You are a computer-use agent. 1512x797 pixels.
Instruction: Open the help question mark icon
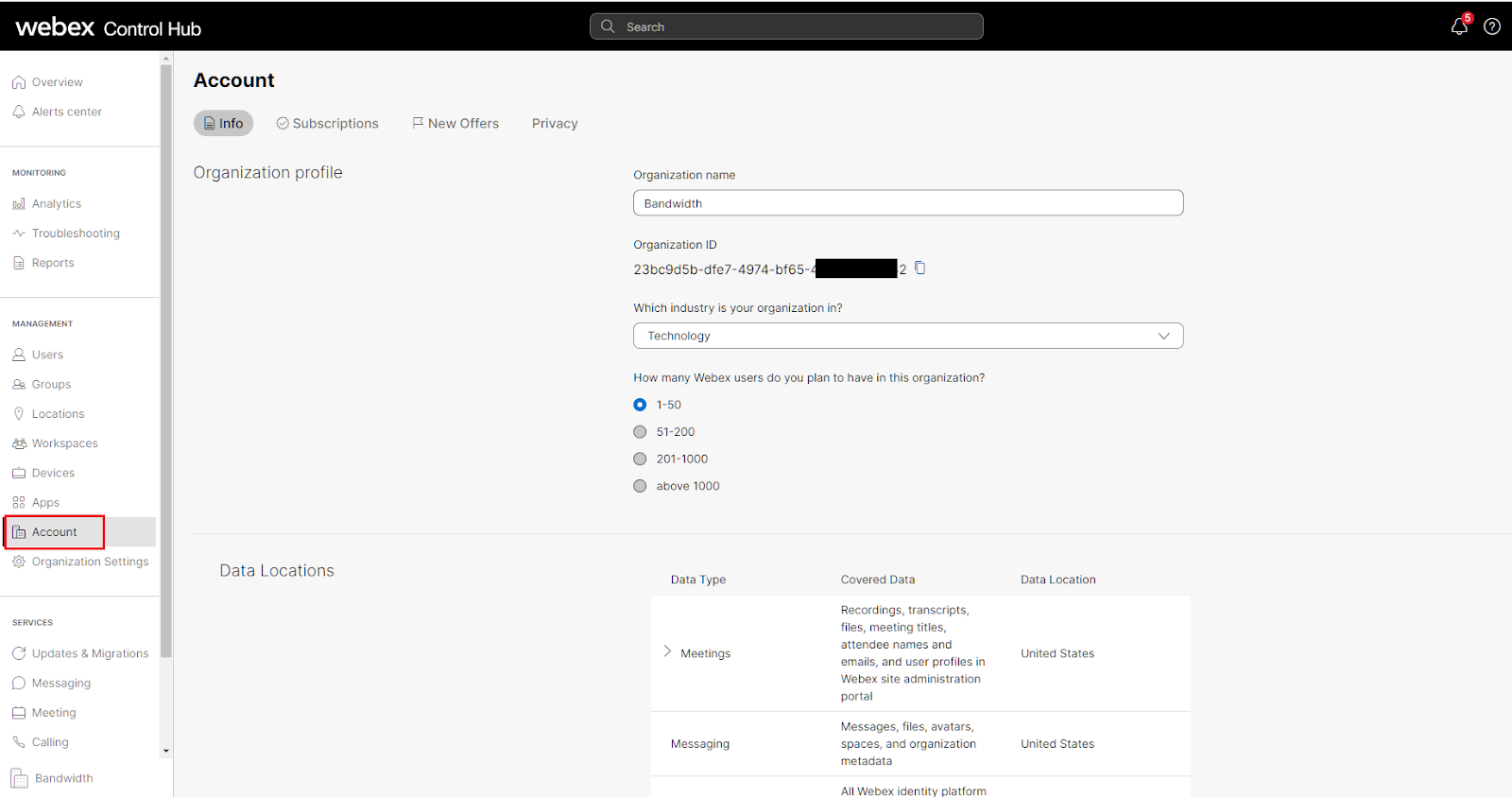point(1492,26)
